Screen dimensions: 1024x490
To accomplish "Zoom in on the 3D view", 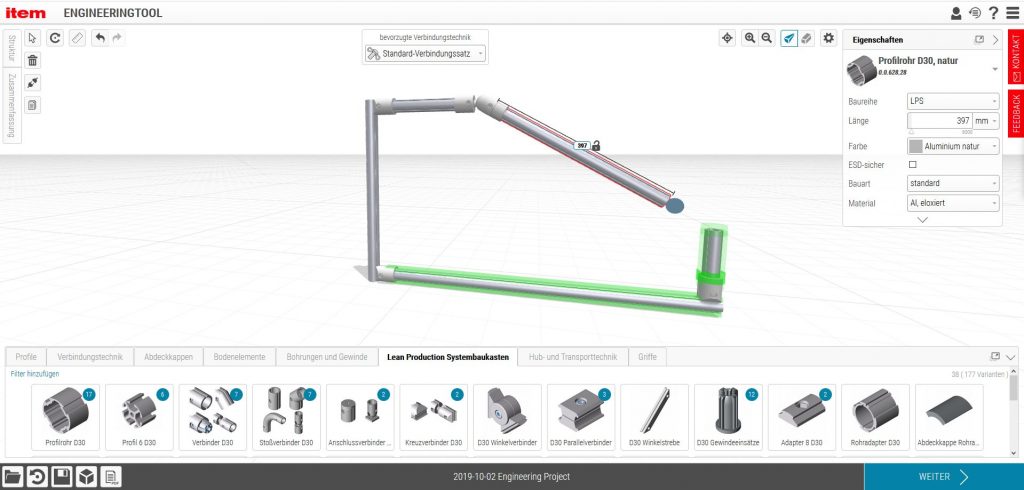I will pyautogui.click(x=750, y=38).
